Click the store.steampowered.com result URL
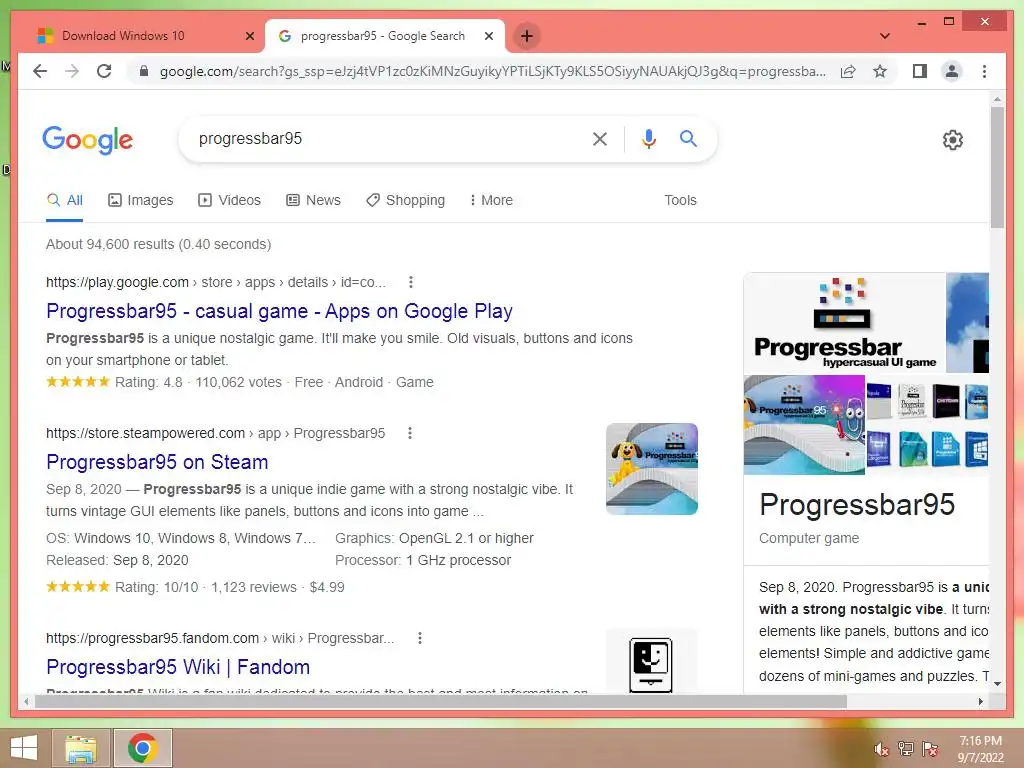The image size is (1024, 768). 216,433
